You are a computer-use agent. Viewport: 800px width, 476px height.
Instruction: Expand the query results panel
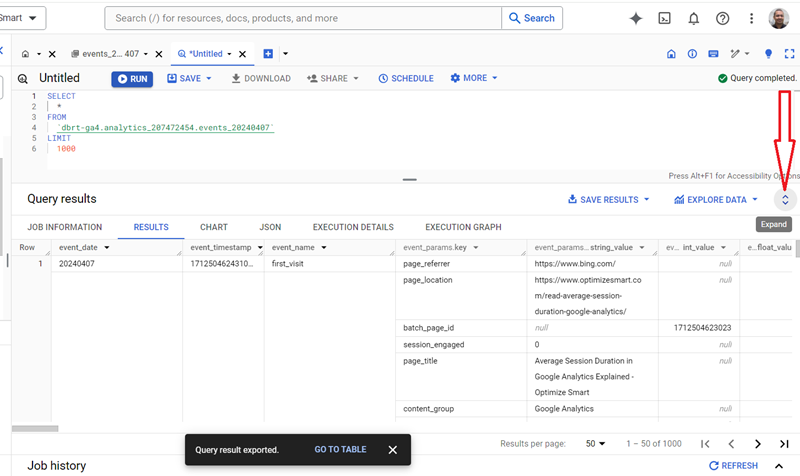785,200
